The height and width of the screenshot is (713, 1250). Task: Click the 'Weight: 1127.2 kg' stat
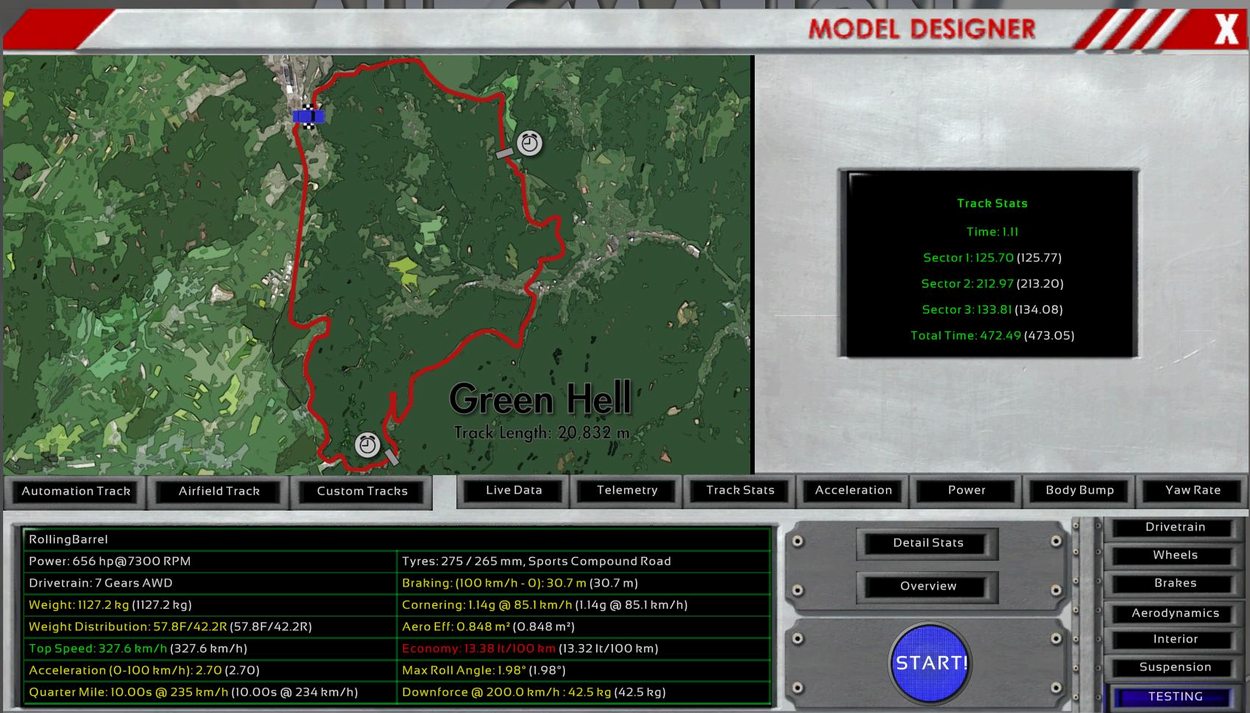78,605
